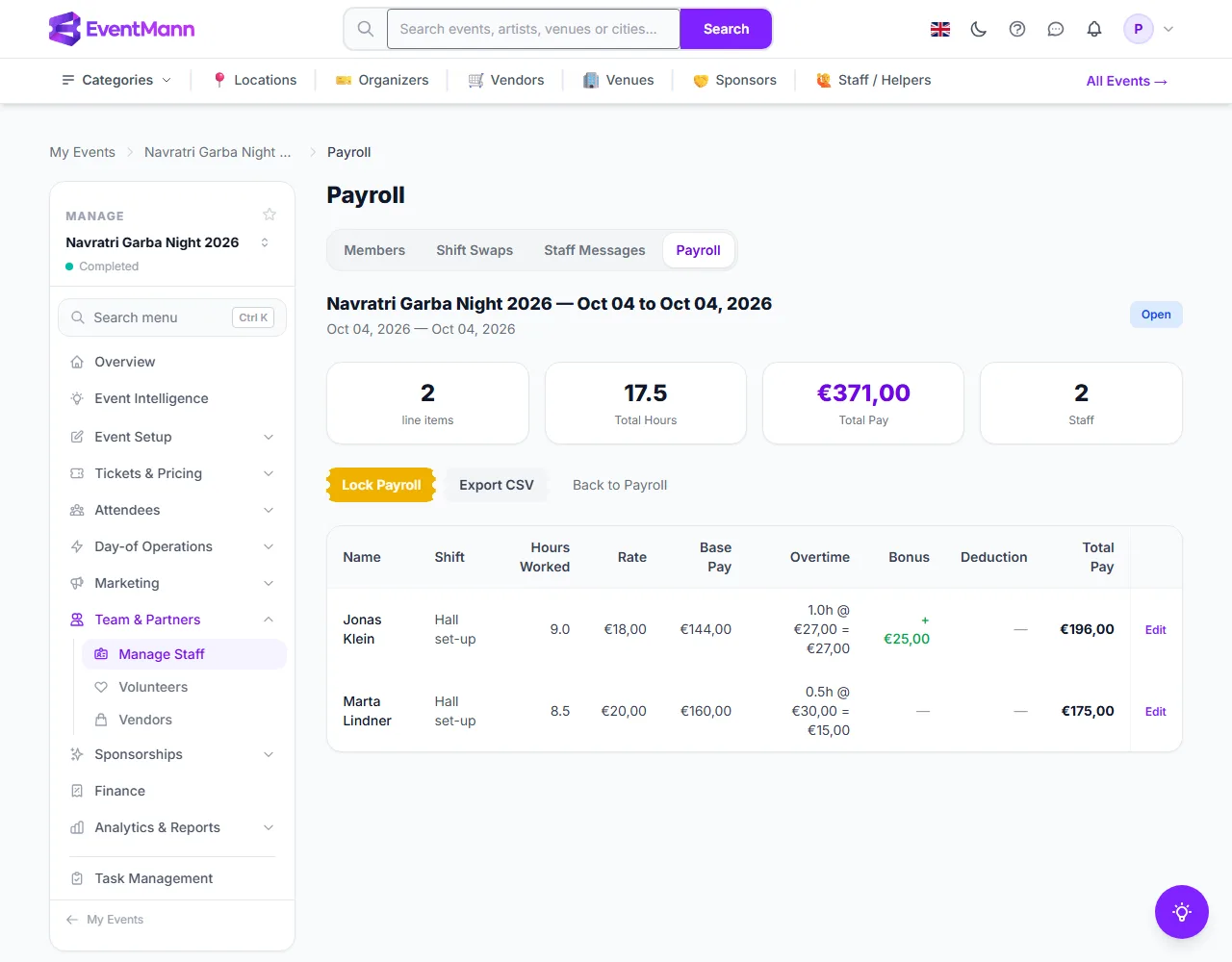Open the language flag selector
This screenshot has width=1232, height=962.
point(940,29)
